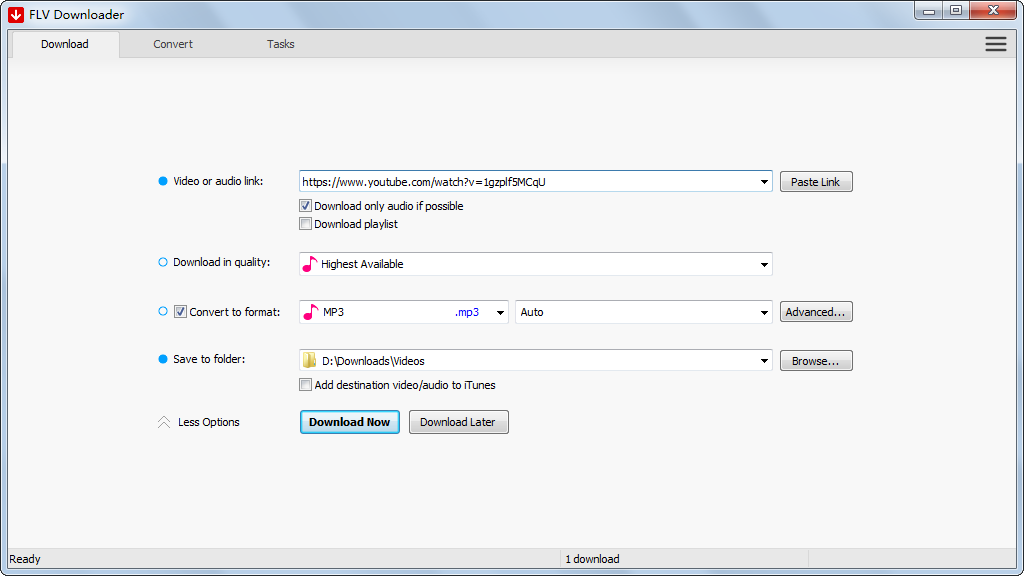Click the FLV Downloader app logo icon

click(x=16, y=14)
